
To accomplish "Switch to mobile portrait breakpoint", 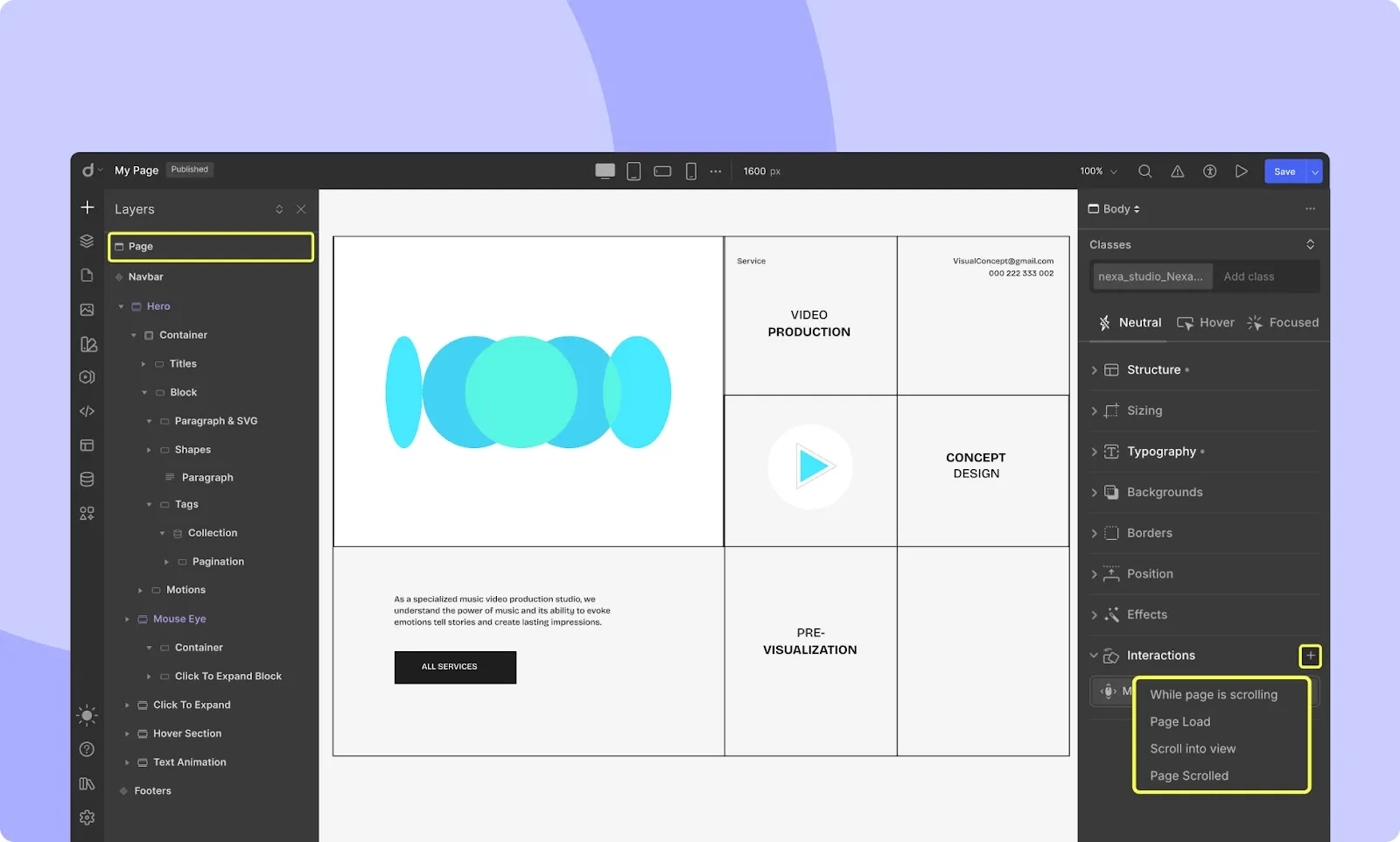I will click(690, 172).
